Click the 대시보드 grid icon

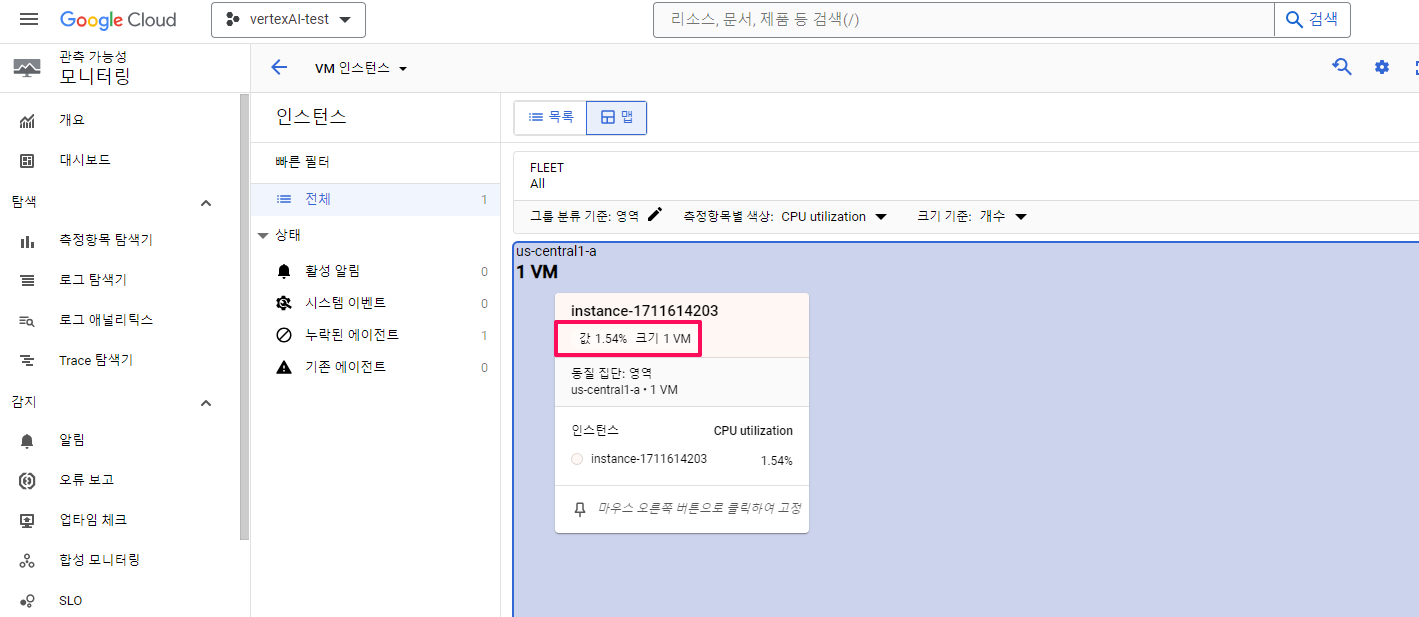point(27,161)
